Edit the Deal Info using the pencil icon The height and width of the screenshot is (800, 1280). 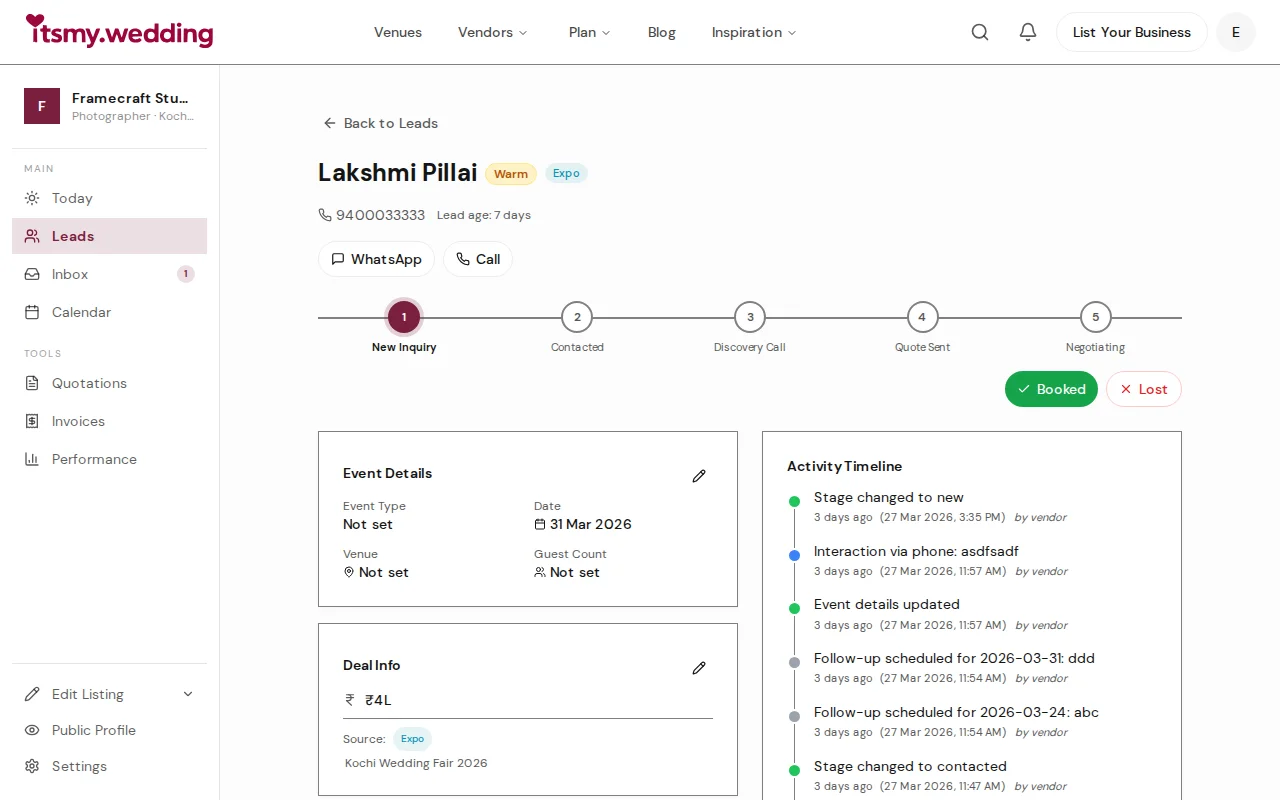click(698, 667)
